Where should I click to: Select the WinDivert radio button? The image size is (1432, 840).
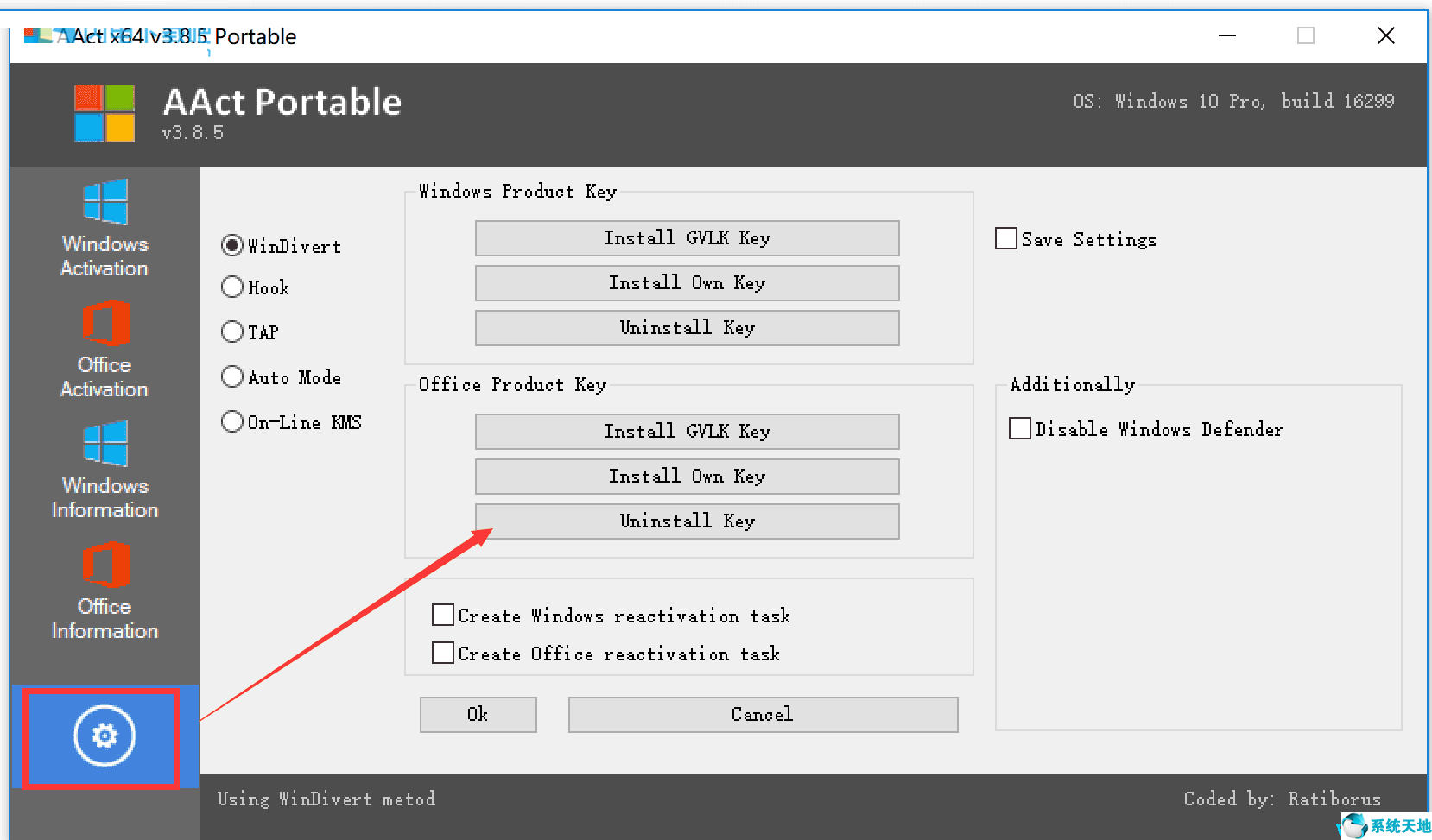tap(232, 245)
